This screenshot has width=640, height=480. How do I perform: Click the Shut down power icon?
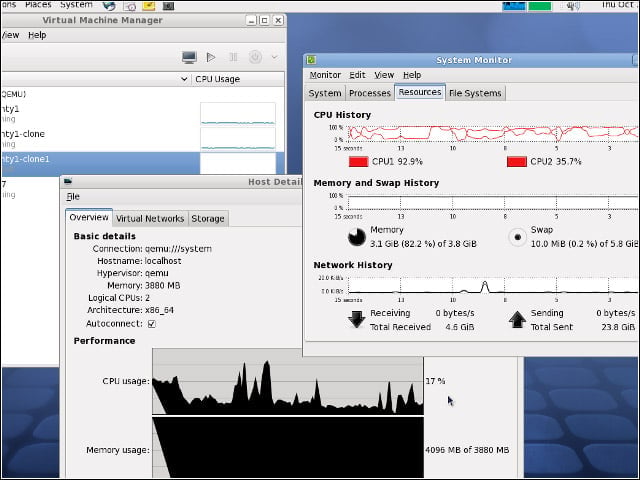[x=256, y=57]
